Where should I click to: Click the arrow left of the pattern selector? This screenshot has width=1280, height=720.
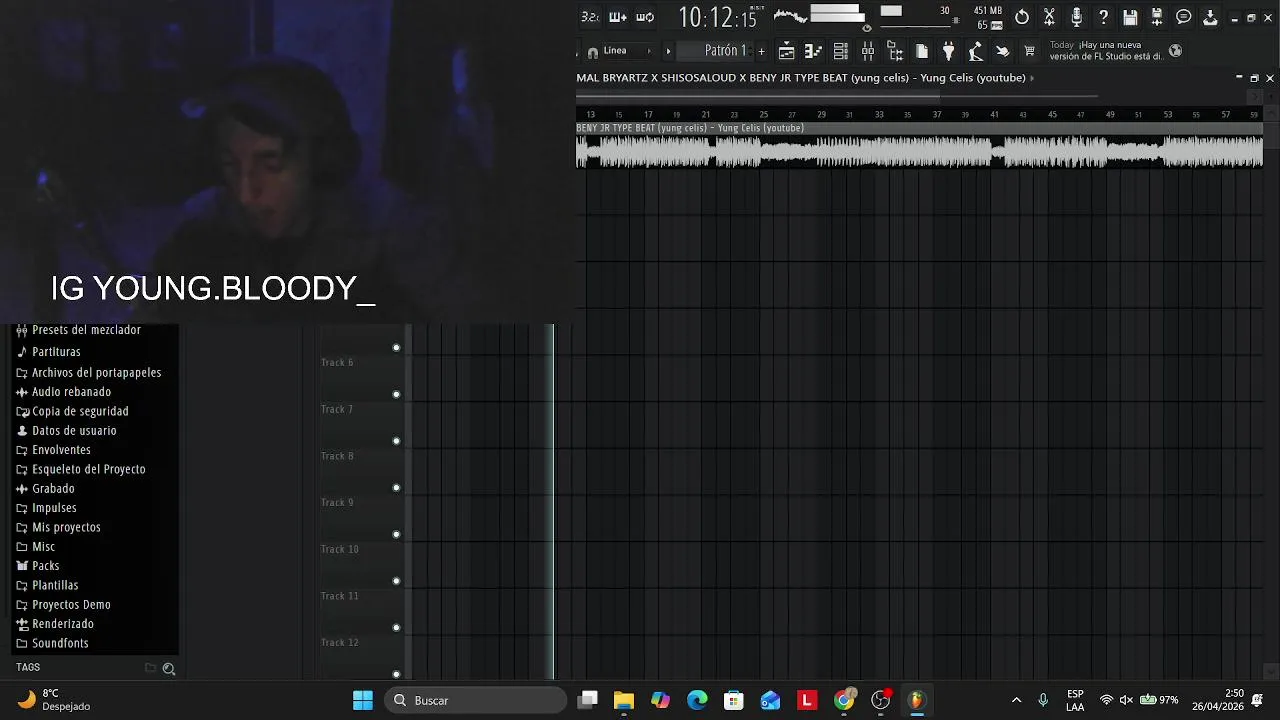click(668, 51)
